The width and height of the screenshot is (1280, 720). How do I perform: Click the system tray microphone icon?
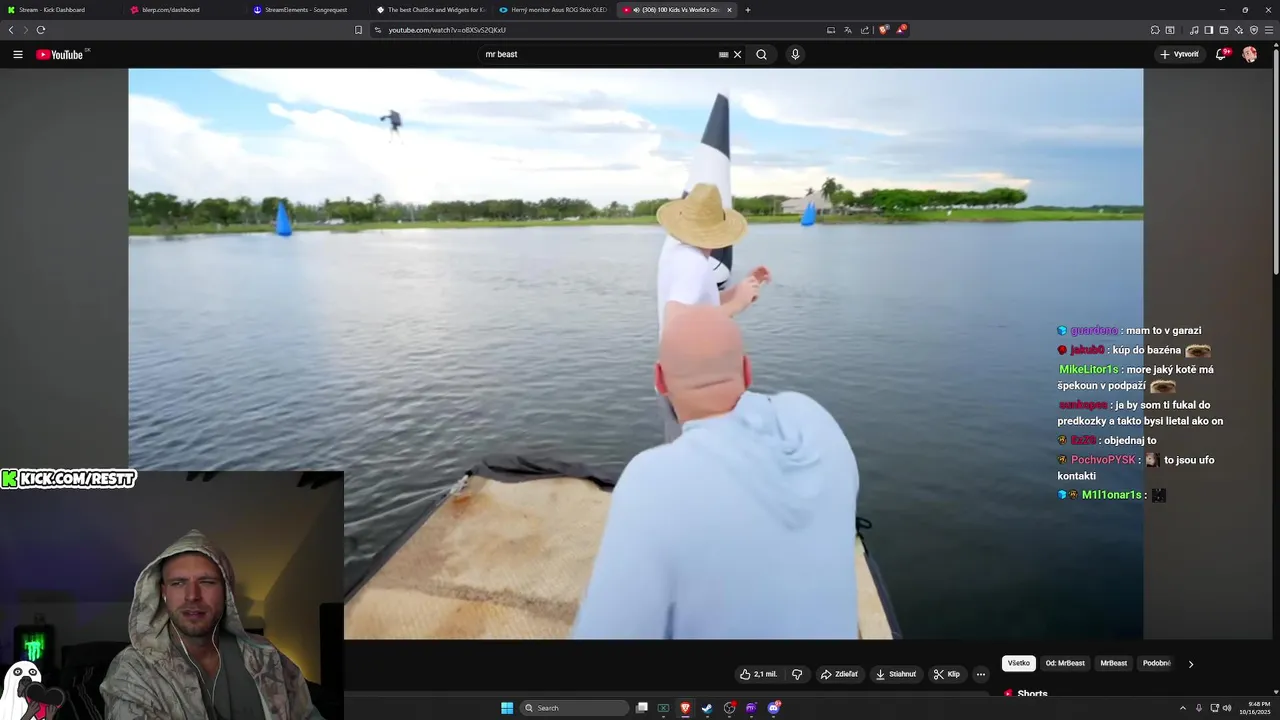tap(1199, 708)
